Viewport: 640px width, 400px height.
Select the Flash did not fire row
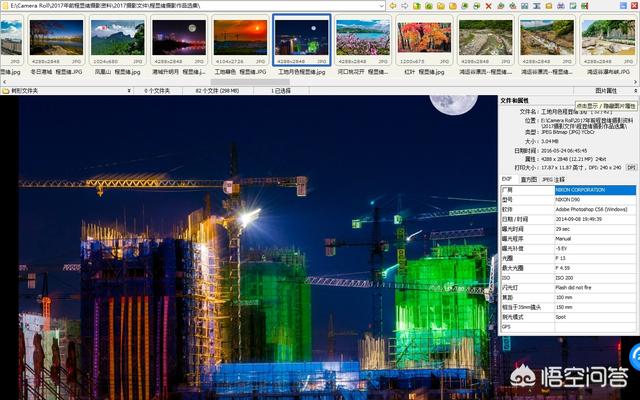point(568,288)
